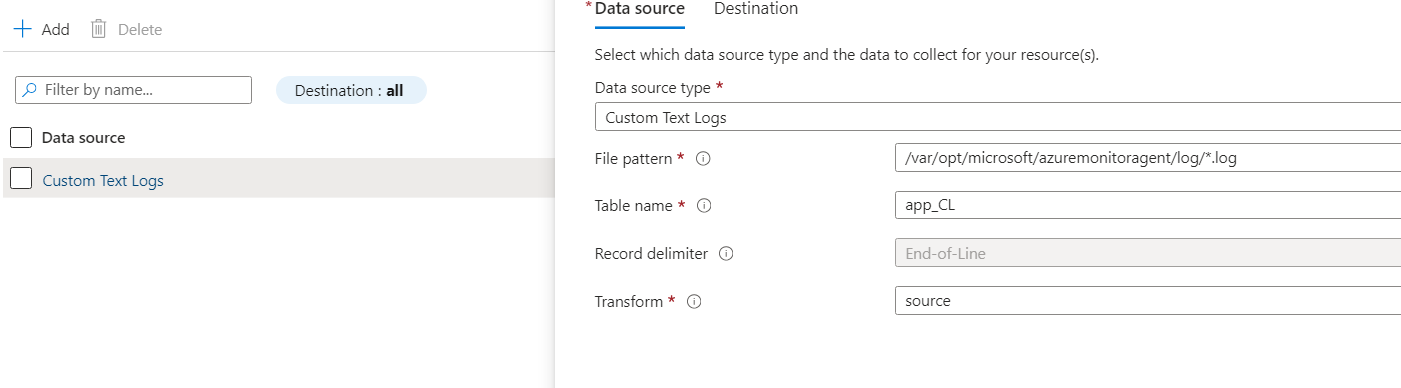
Task: Click the Record delimiter End-of-Line field
Action: tap(1148, 253)
